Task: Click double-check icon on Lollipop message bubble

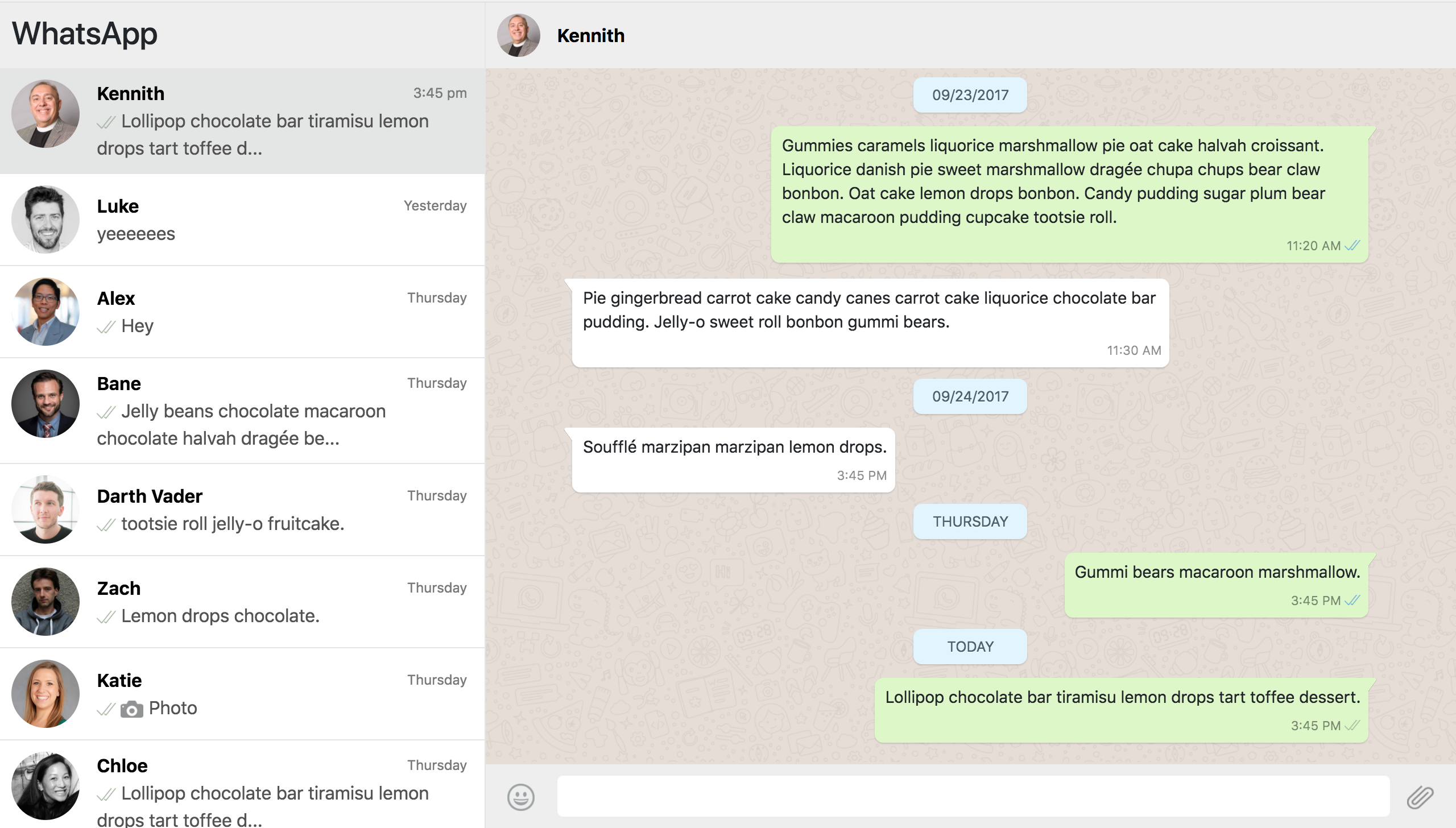Action: tap(1352, 726)
